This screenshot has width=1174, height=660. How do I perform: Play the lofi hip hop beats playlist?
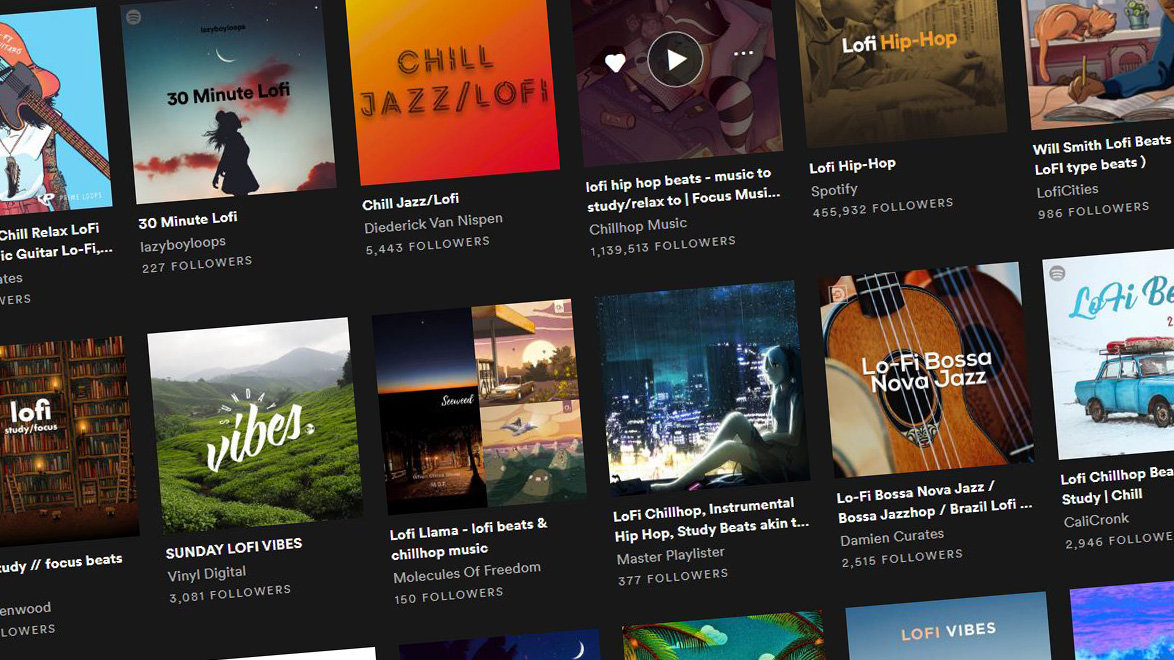675,60
